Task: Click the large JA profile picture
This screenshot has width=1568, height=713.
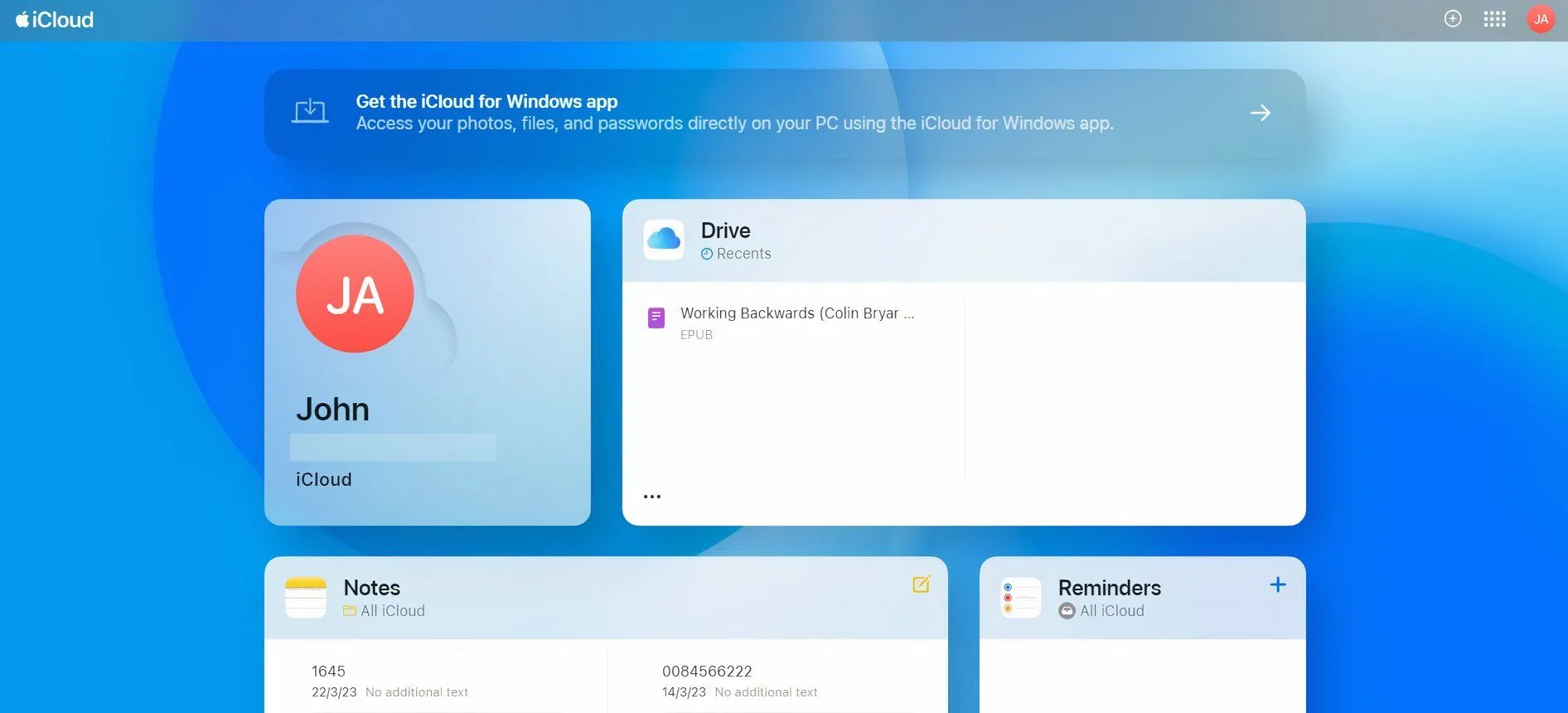Action: (x=355, y=293)
